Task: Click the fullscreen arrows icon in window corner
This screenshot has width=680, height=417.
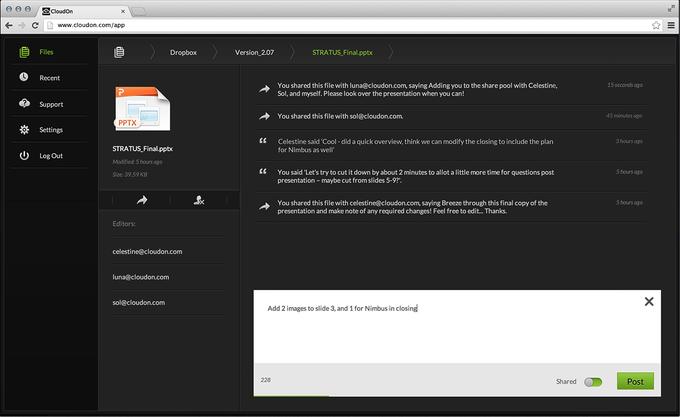Action: pyautogui.click(x=671, y=8)
